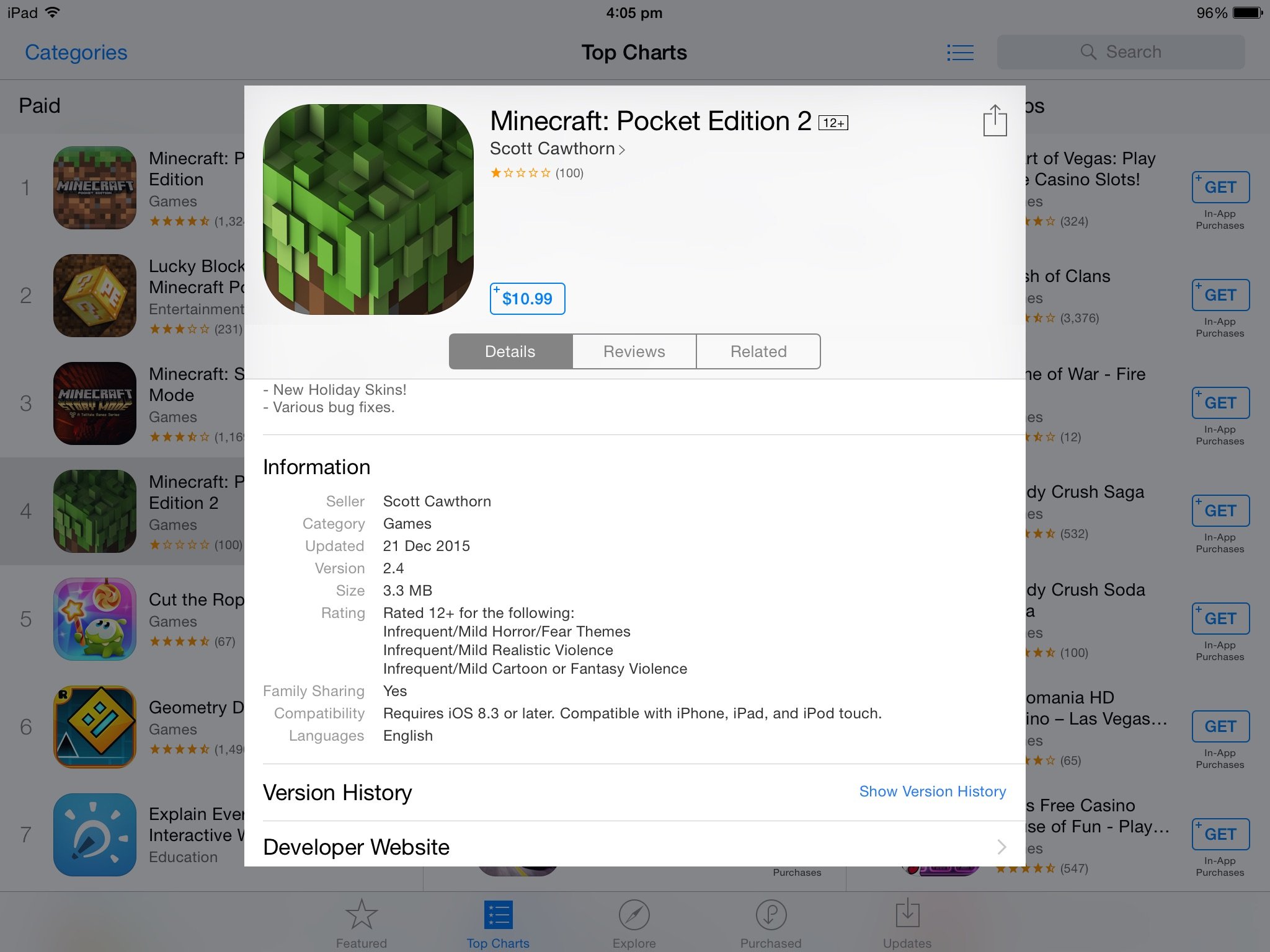This screenshot has width=1270, height=952.
Task: Switch to the Related tab
Action: 758,350
